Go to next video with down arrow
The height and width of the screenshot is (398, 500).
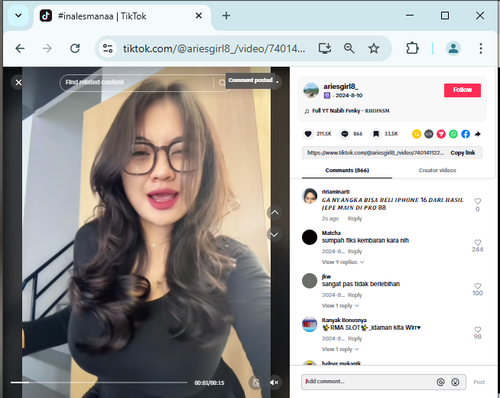(x=274, y=235)
